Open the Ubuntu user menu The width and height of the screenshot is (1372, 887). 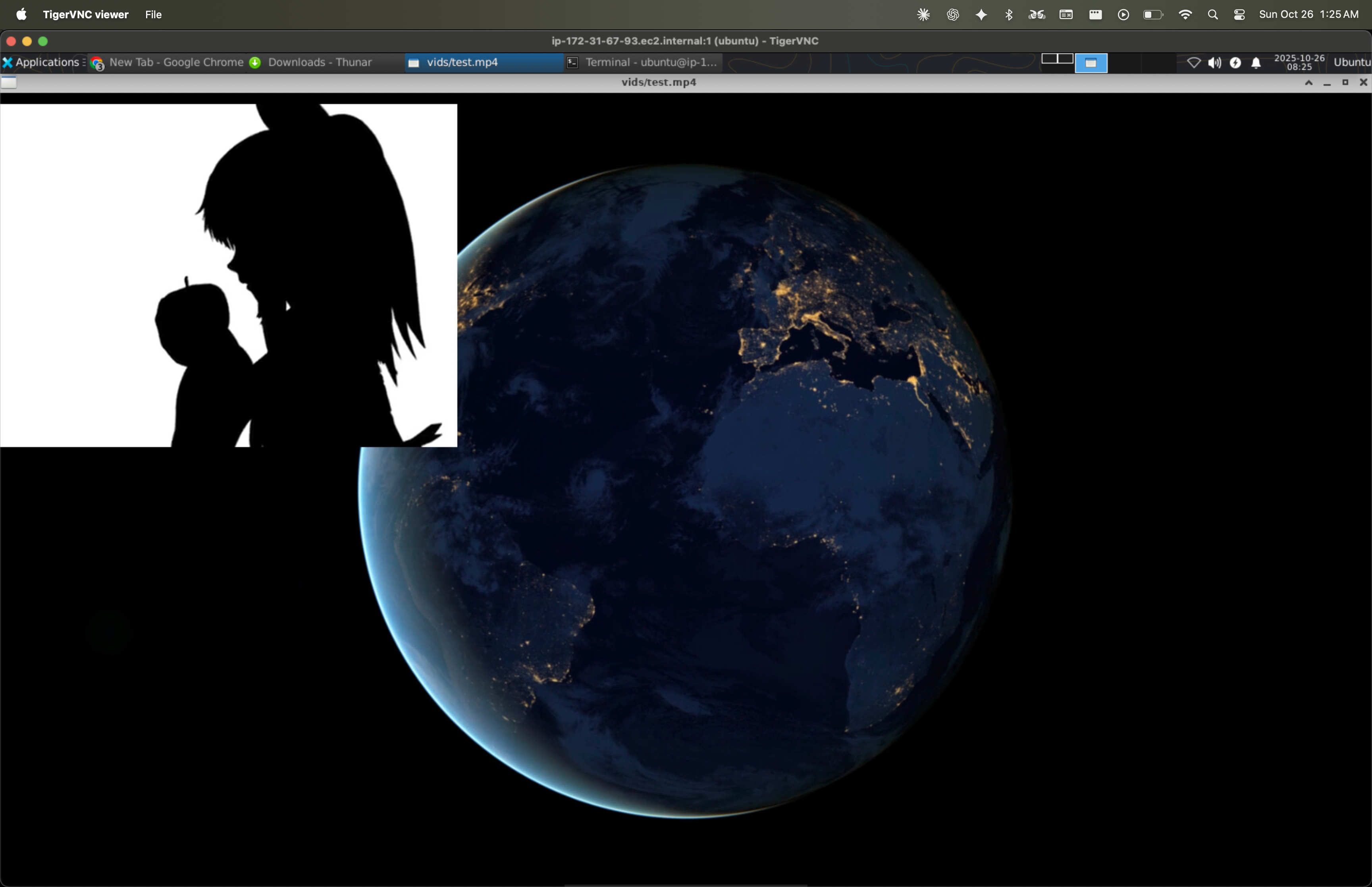[1351, 62]
